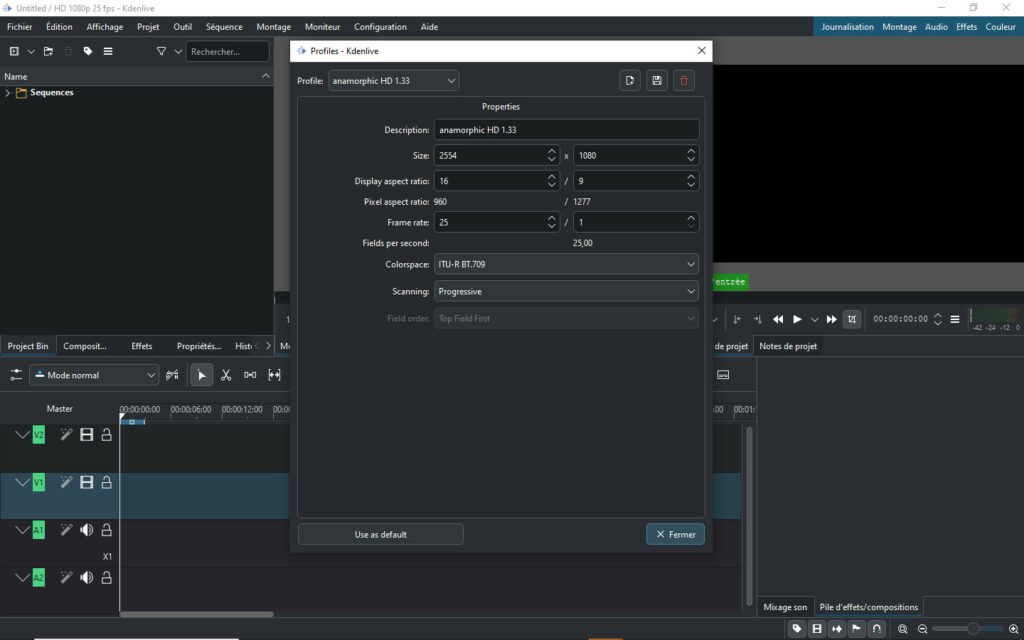The width and height of the screenshot is (1024, 640).
Task: Mute the A2 audio track
Action: point(86,577)
